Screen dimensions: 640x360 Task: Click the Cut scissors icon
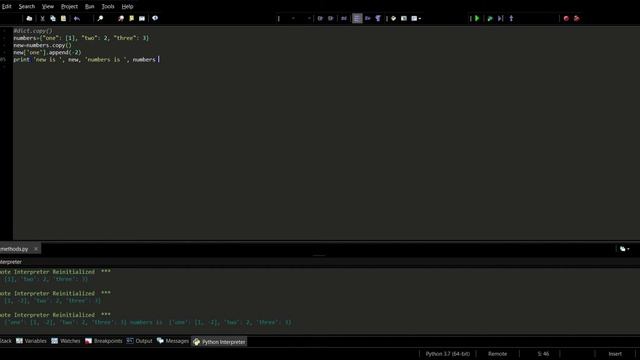42,18
